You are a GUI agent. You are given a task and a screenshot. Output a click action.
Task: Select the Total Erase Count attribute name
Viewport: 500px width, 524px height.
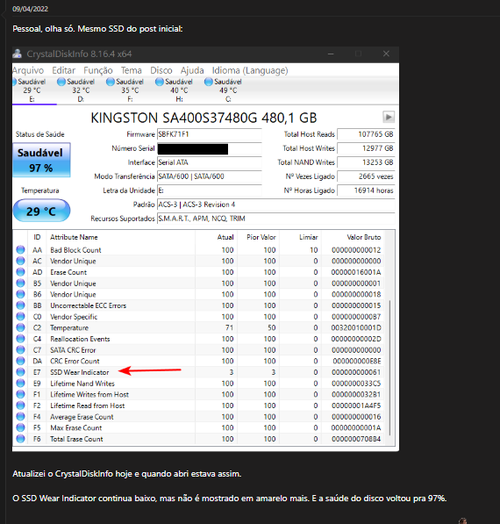coord(77,439)
